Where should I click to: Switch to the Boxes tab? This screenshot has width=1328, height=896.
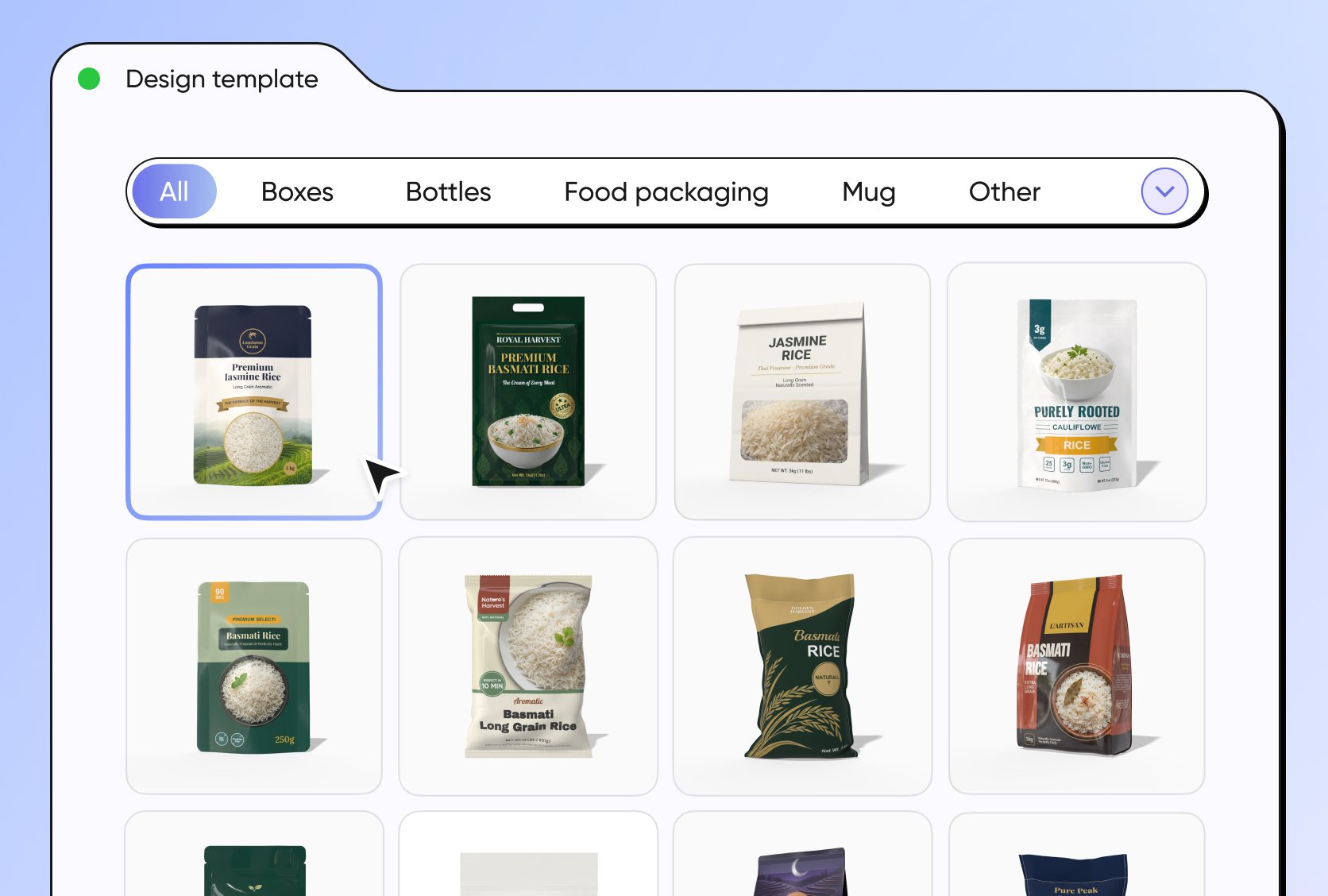click(297, 191)
